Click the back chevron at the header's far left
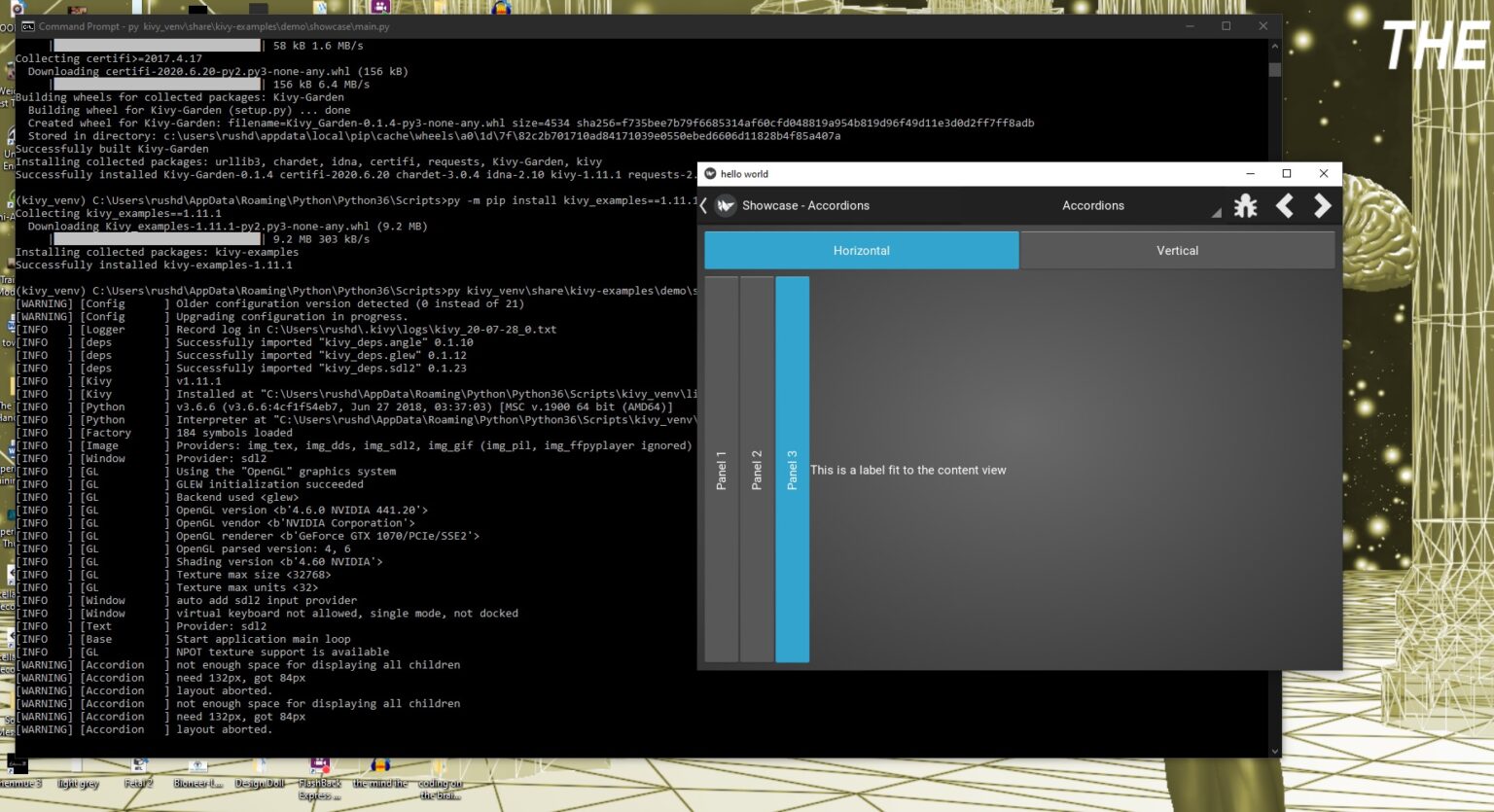The image size is (1494, 812). tap(703, 206)
